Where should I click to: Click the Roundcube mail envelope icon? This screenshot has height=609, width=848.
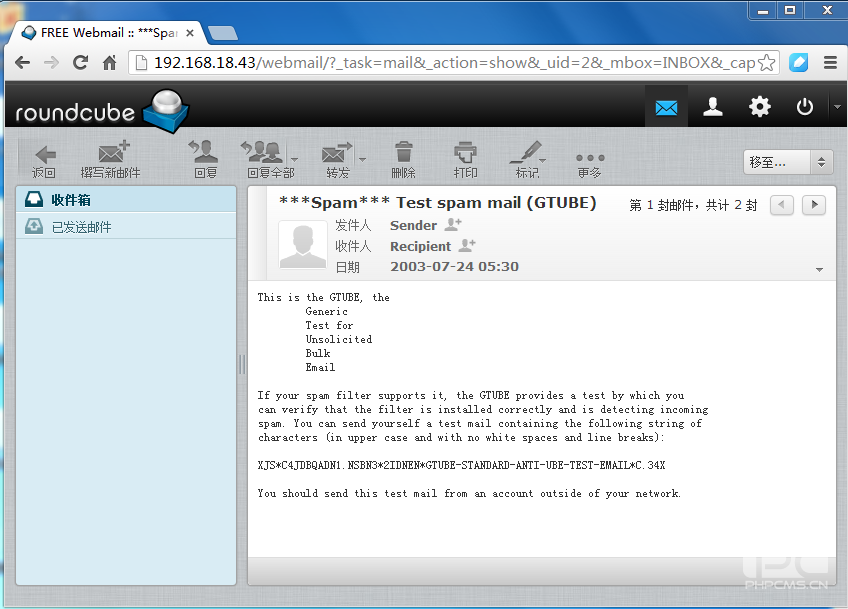click(666, 108)
